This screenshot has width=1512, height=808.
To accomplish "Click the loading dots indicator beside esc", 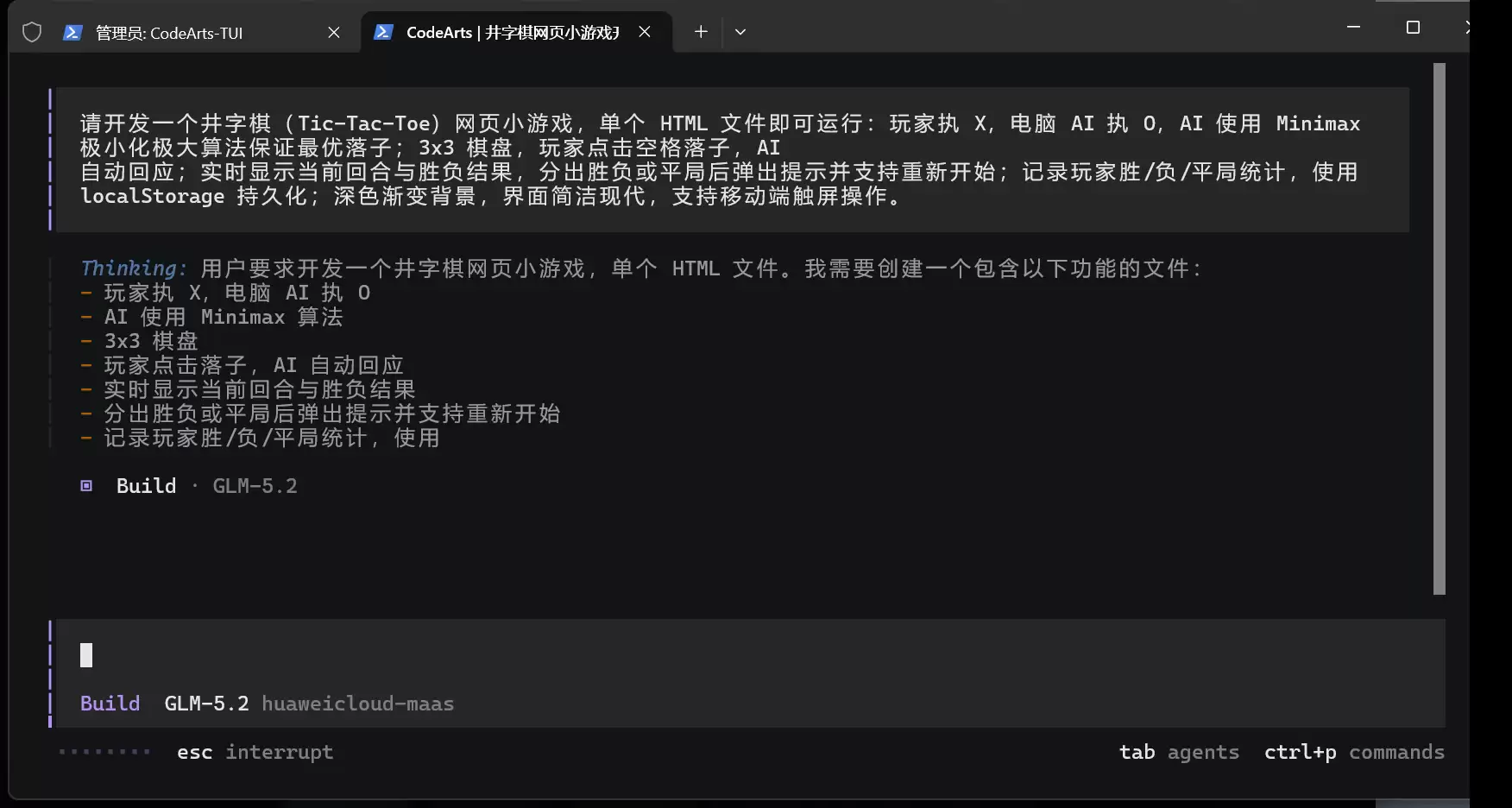I will 104,752.
